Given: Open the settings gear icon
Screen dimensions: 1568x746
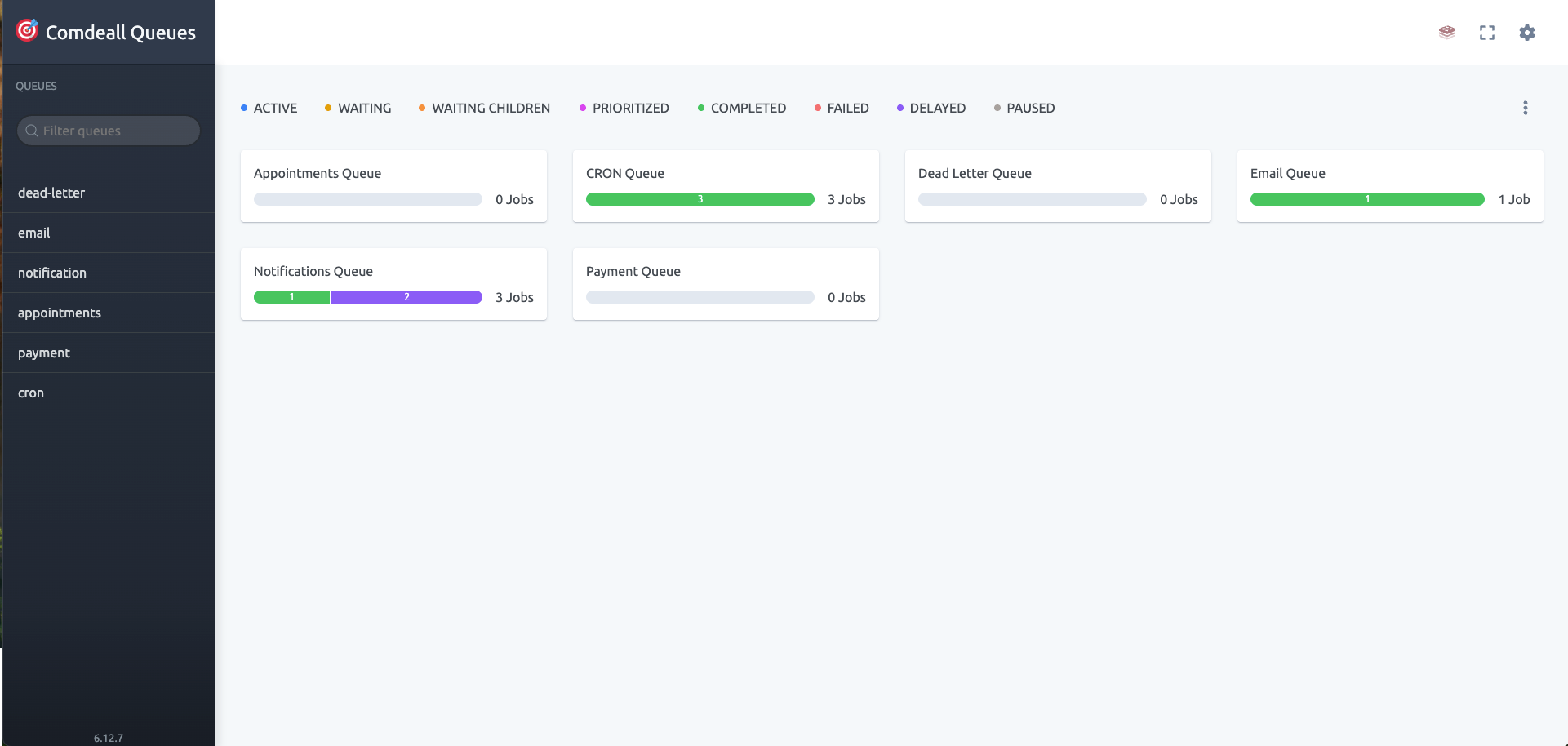Looking at the screenshot, I should (x=1527, y=33).
